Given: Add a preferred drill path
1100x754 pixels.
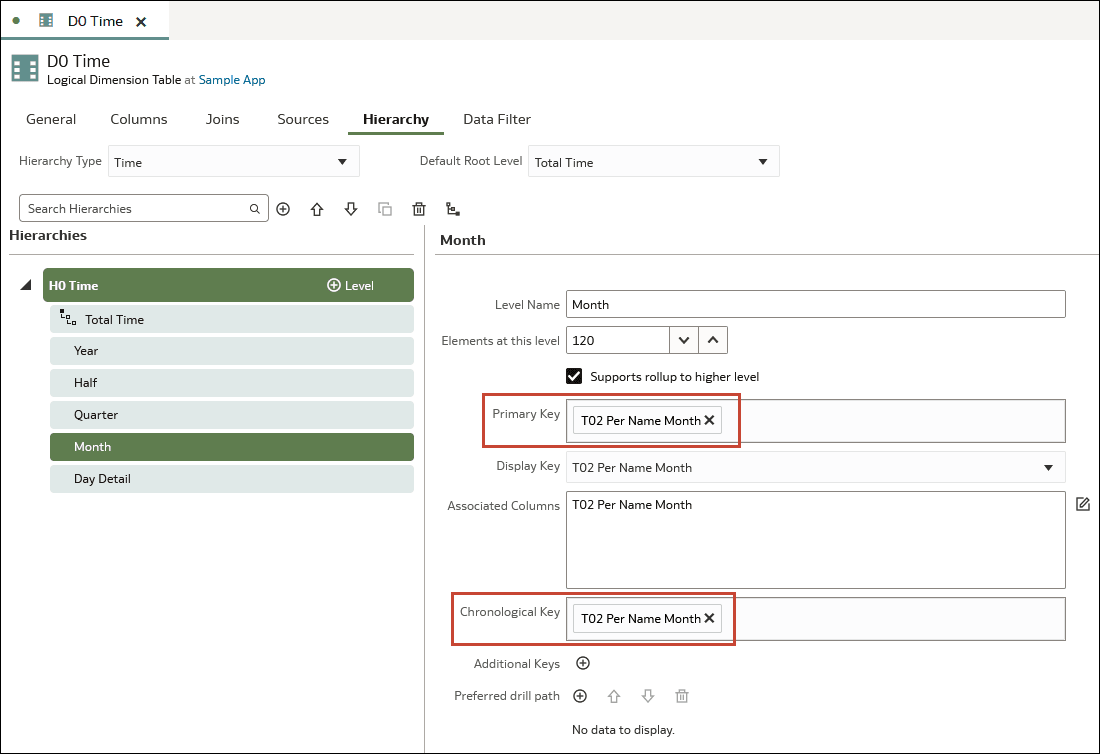Looking at the screenshot, I should pos(580,696).
